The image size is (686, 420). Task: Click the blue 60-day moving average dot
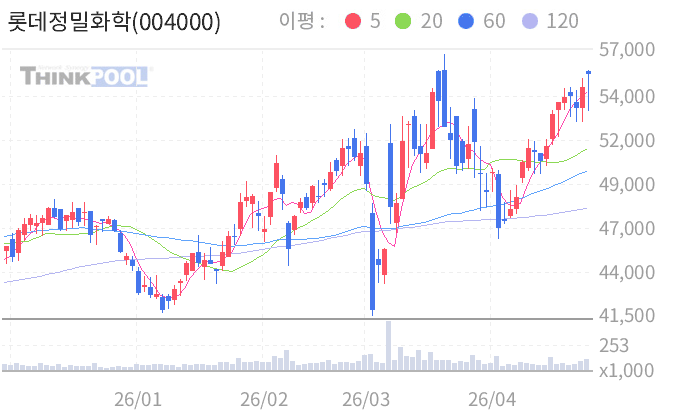[466, 21]
